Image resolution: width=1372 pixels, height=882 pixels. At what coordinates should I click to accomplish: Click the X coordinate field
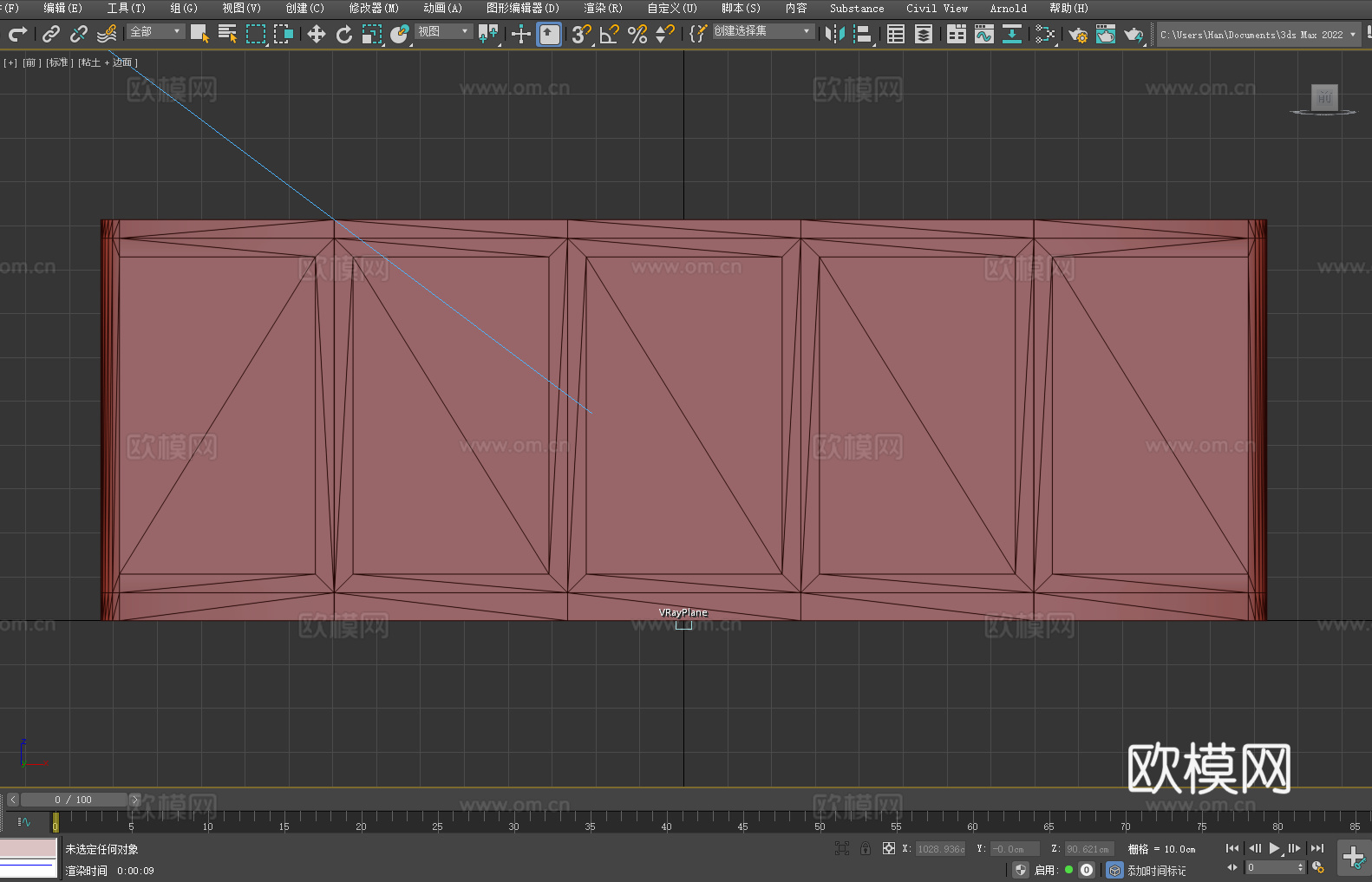tap(941, 849)
